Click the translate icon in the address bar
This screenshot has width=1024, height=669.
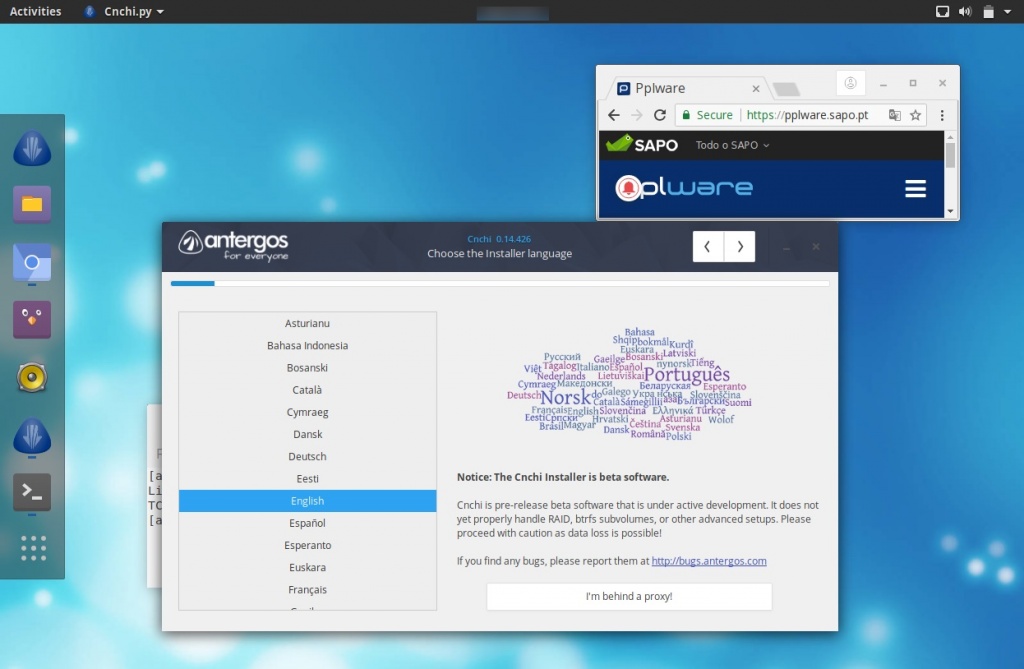click(x=895, y=115)
